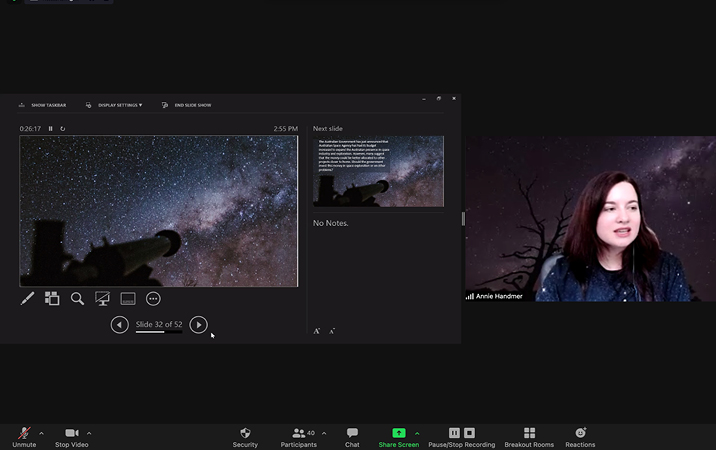Unmute the microphone in Zoom
This screenshot has height=450, width=716.
coord(24,437)
